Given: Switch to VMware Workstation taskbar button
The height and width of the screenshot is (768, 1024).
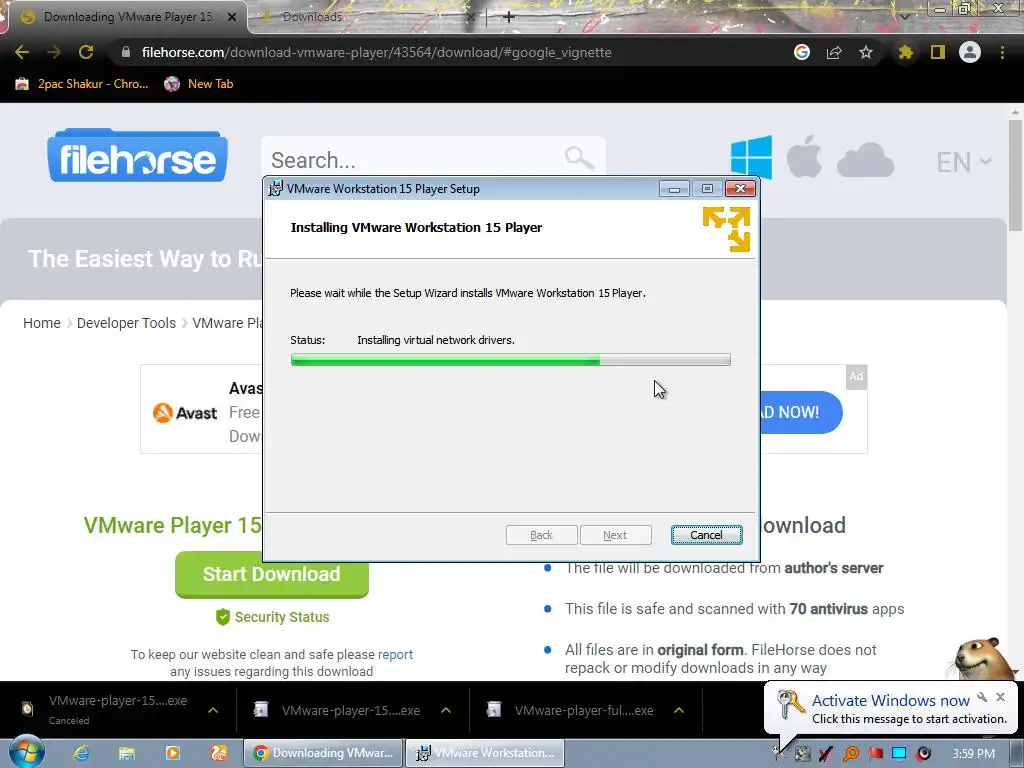Looking at the screenshot, I should [485, 753].
